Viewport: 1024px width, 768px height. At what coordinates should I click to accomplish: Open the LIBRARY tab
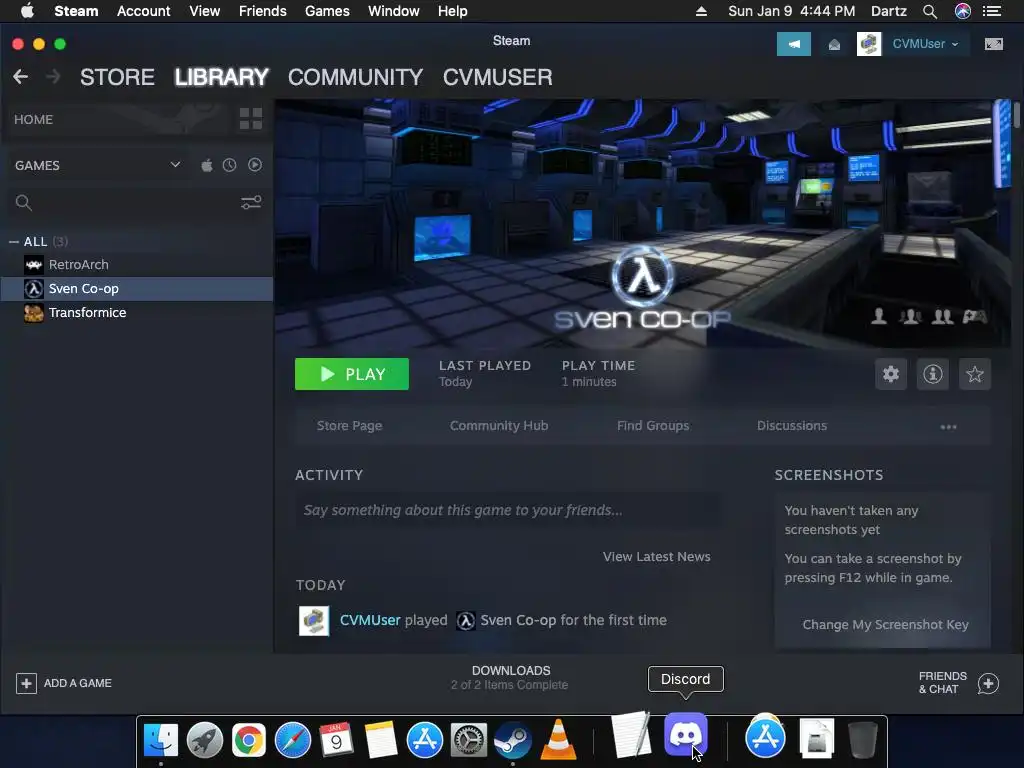(x=221, y=77)
